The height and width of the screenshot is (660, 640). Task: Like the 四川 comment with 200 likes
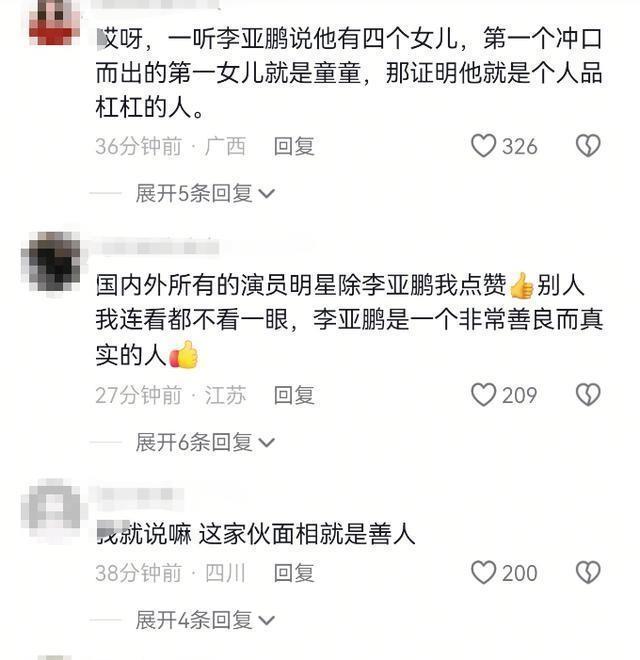483,572
